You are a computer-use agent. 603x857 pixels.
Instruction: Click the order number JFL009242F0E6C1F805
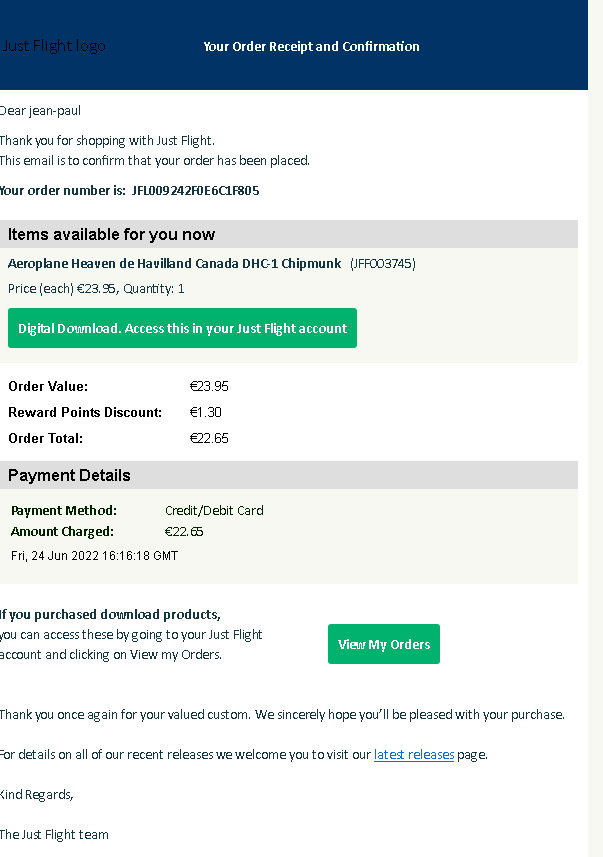[x=195, y=191]
